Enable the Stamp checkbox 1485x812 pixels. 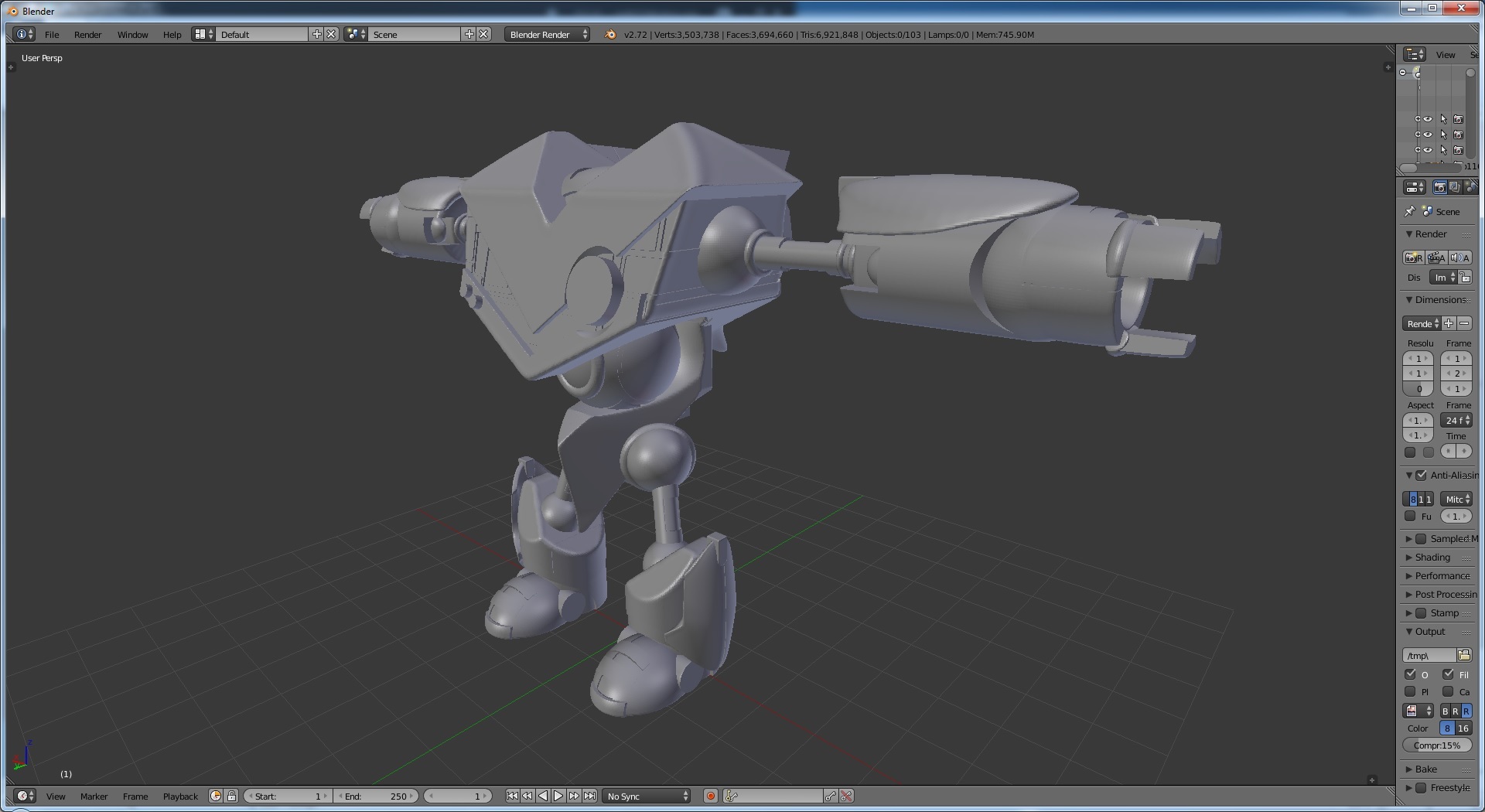(x=1421, y=612)
